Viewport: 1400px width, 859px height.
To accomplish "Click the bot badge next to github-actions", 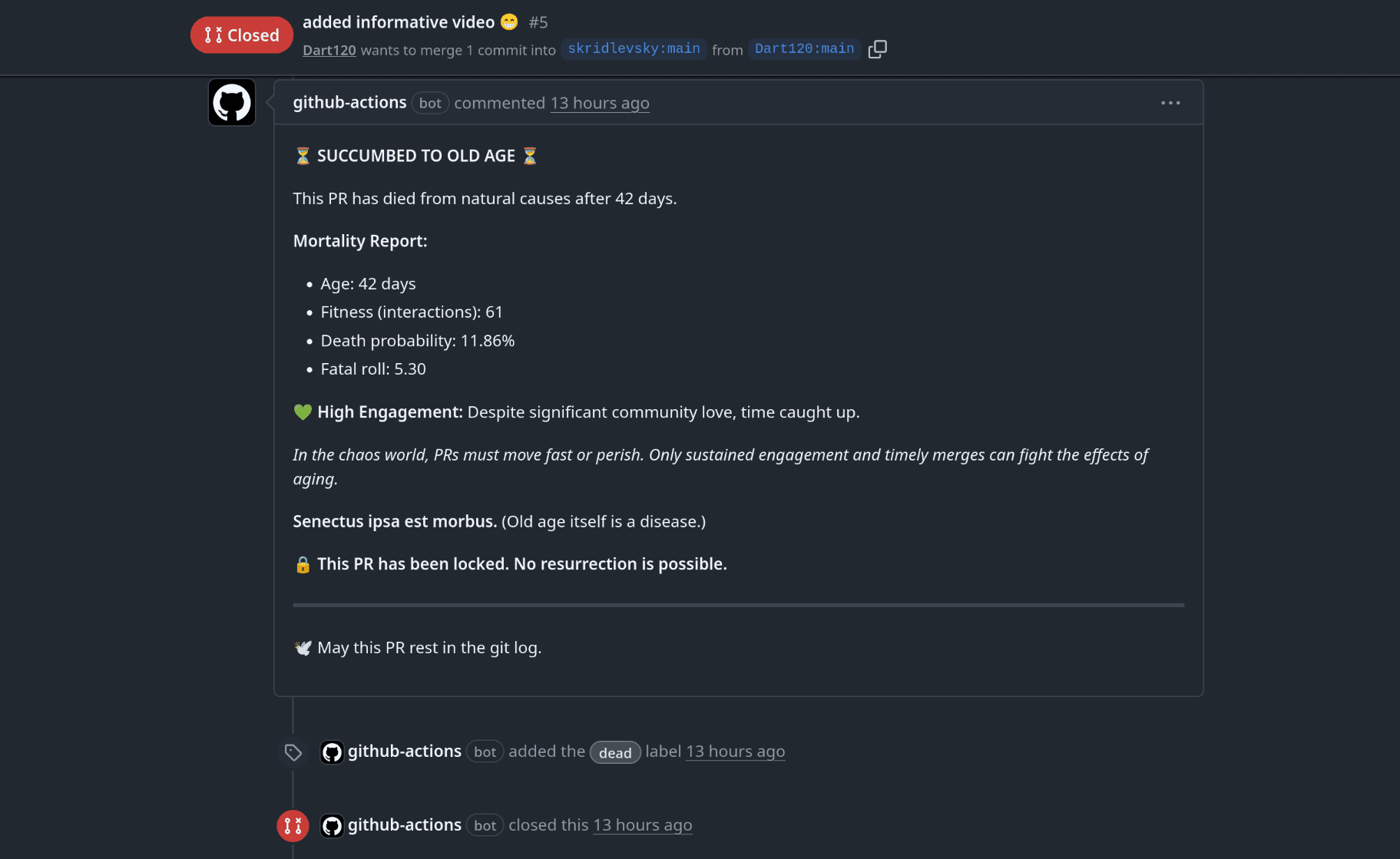I will pyautogui.click(x=429, y=102).
